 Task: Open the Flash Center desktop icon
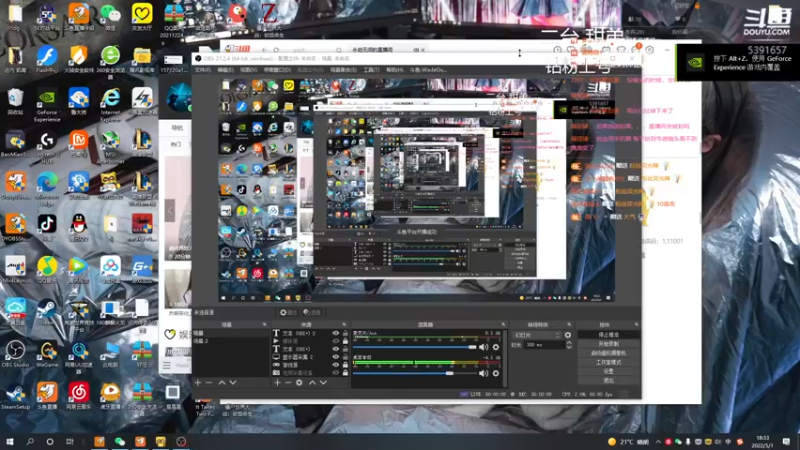[47, 57]
